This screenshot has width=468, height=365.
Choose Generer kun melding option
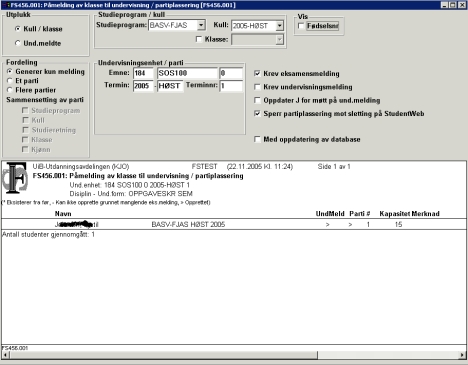coord(10,72)
